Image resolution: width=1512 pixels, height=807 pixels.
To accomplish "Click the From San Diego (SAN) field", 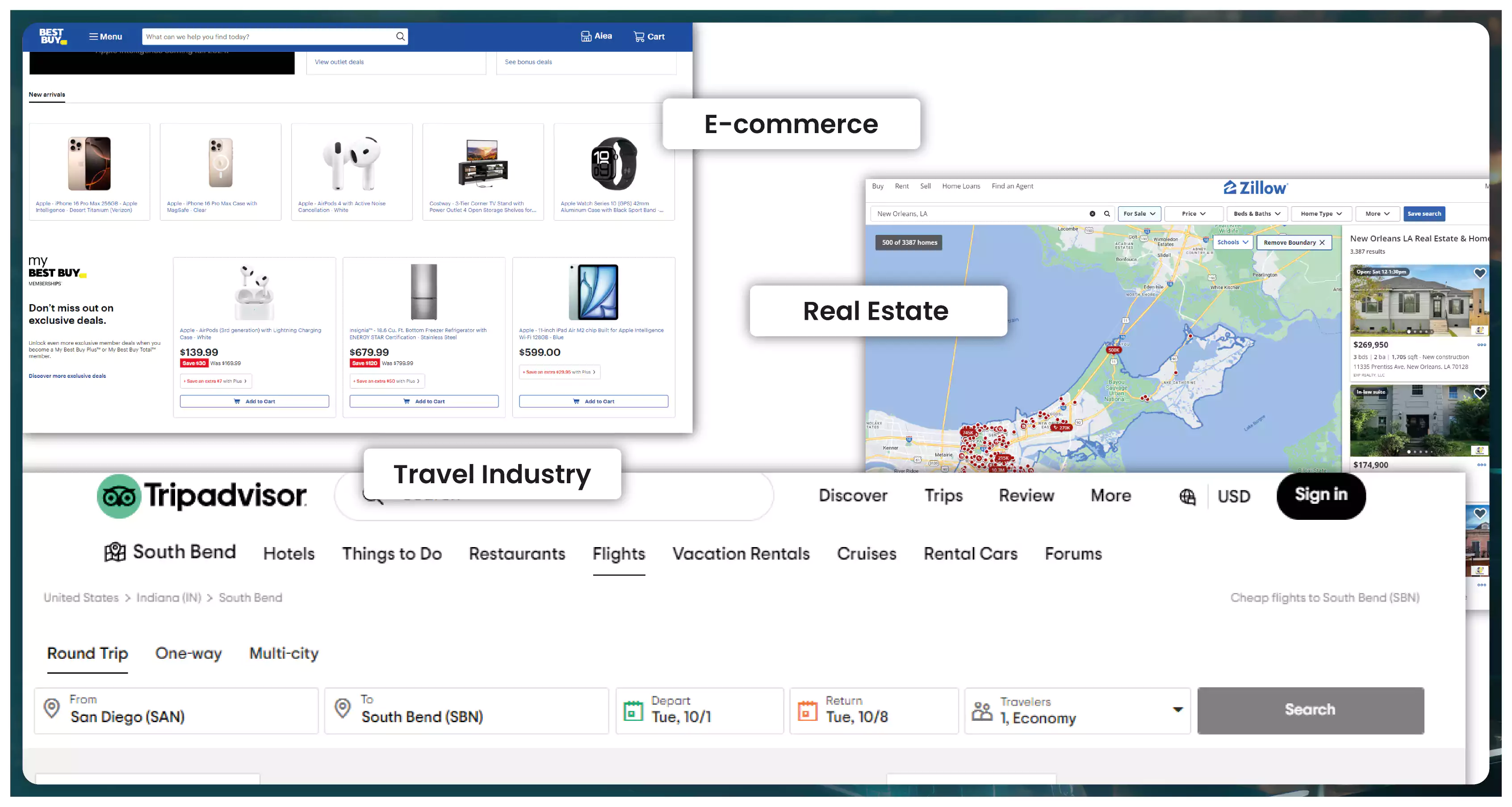I will 176,711.
